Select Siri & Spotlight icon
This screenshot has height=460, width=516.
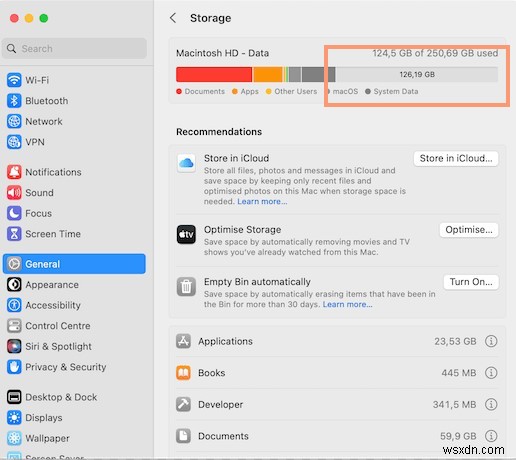click(x=14, y=346)
